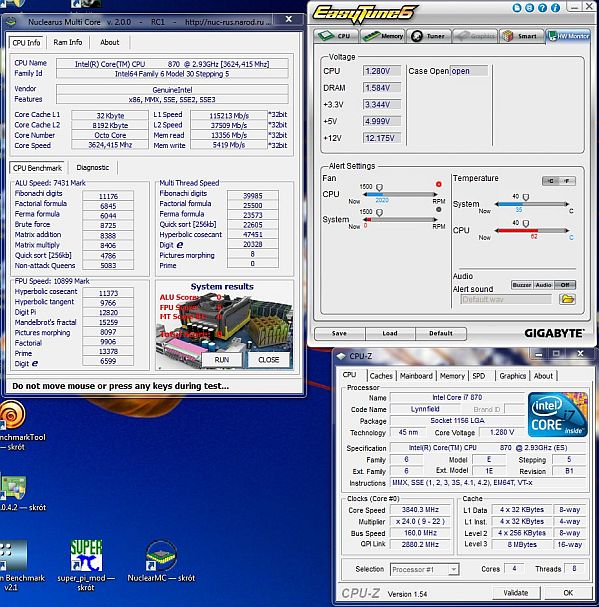Click OK in CPU-Z
This screenshot has height=607, width=599.
[568, 593]
